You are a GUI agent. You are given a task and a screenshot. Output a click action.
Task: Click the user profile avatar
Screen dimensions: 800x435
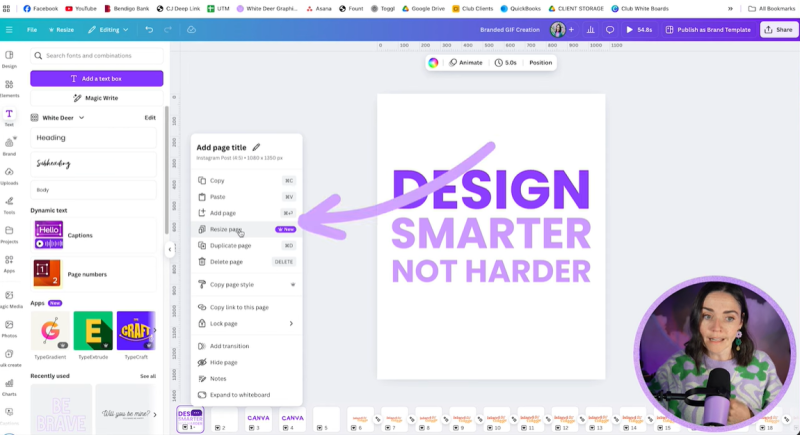coord(558,30)
